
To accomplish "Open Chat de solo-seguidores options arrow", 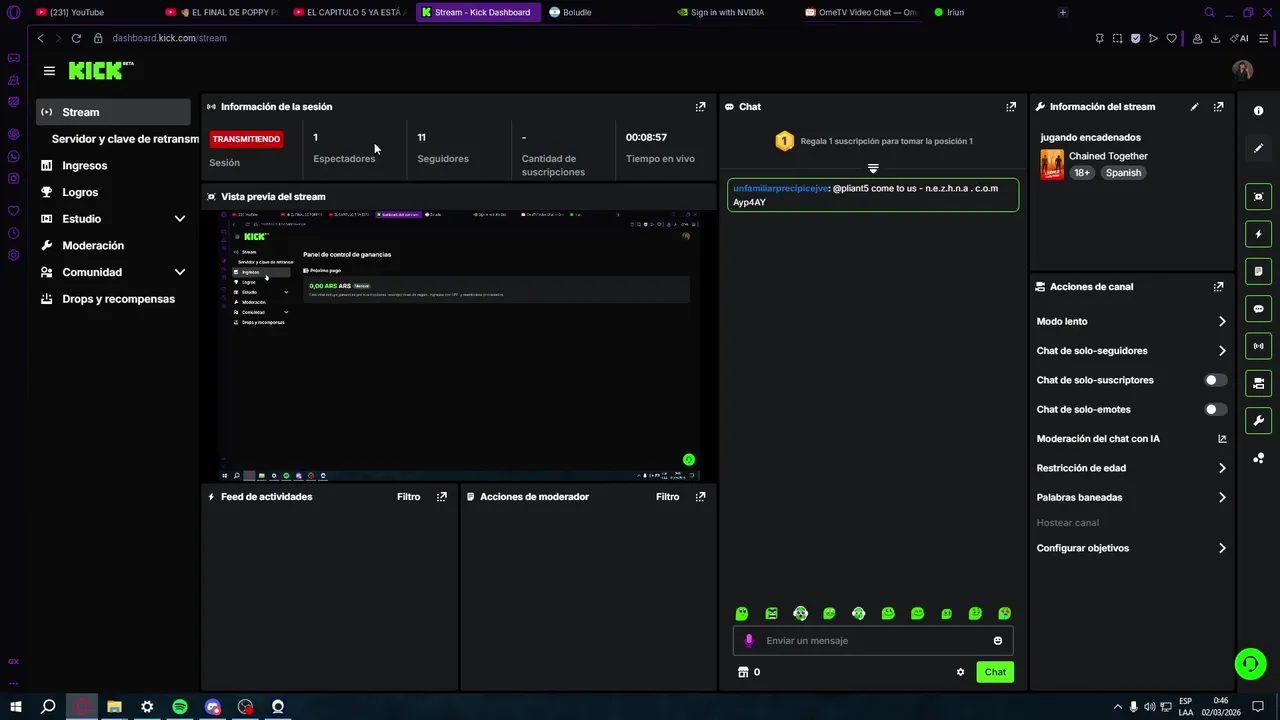I will [1222, 351].
